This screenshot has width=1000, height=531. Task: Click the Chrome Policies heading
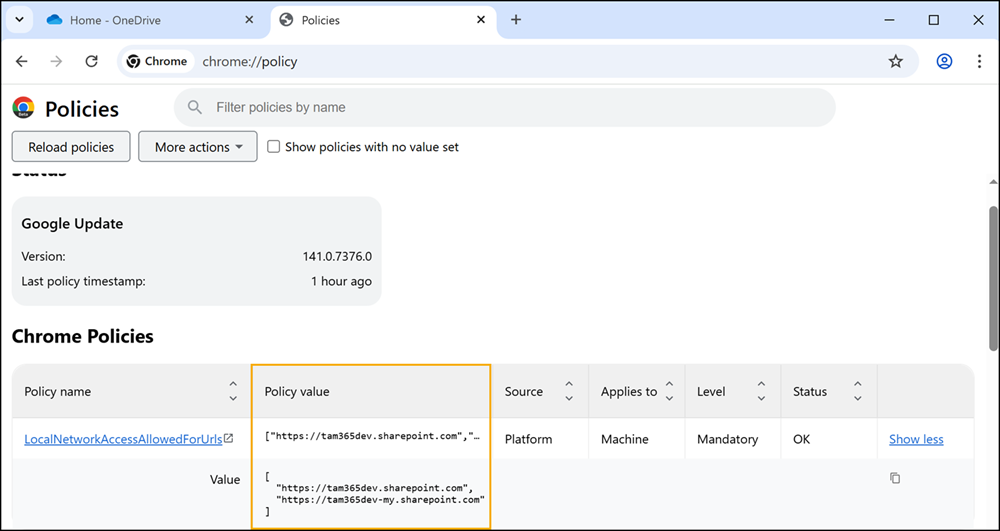83,336
